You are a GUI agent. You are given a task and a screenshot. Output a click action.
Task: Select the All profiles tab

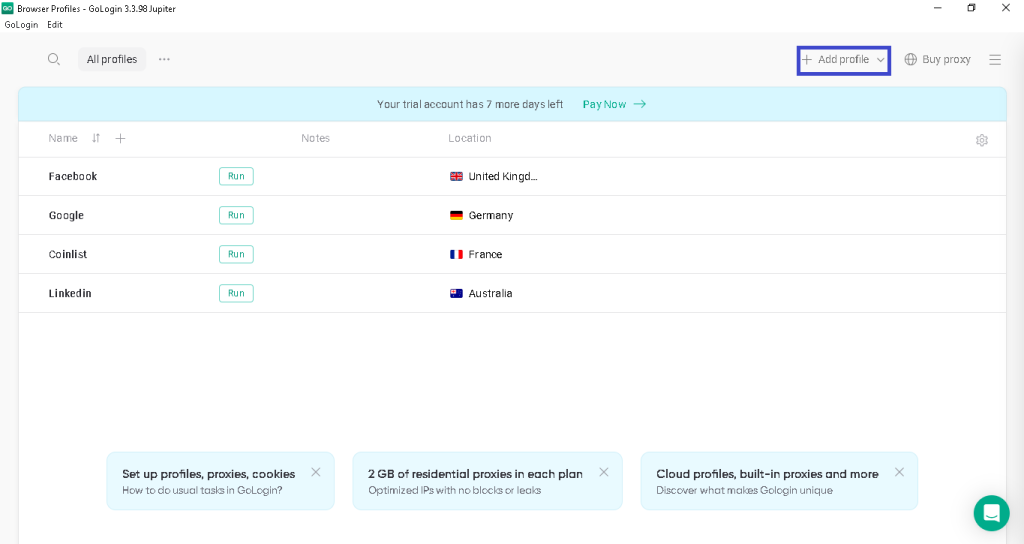click(112, 59)
